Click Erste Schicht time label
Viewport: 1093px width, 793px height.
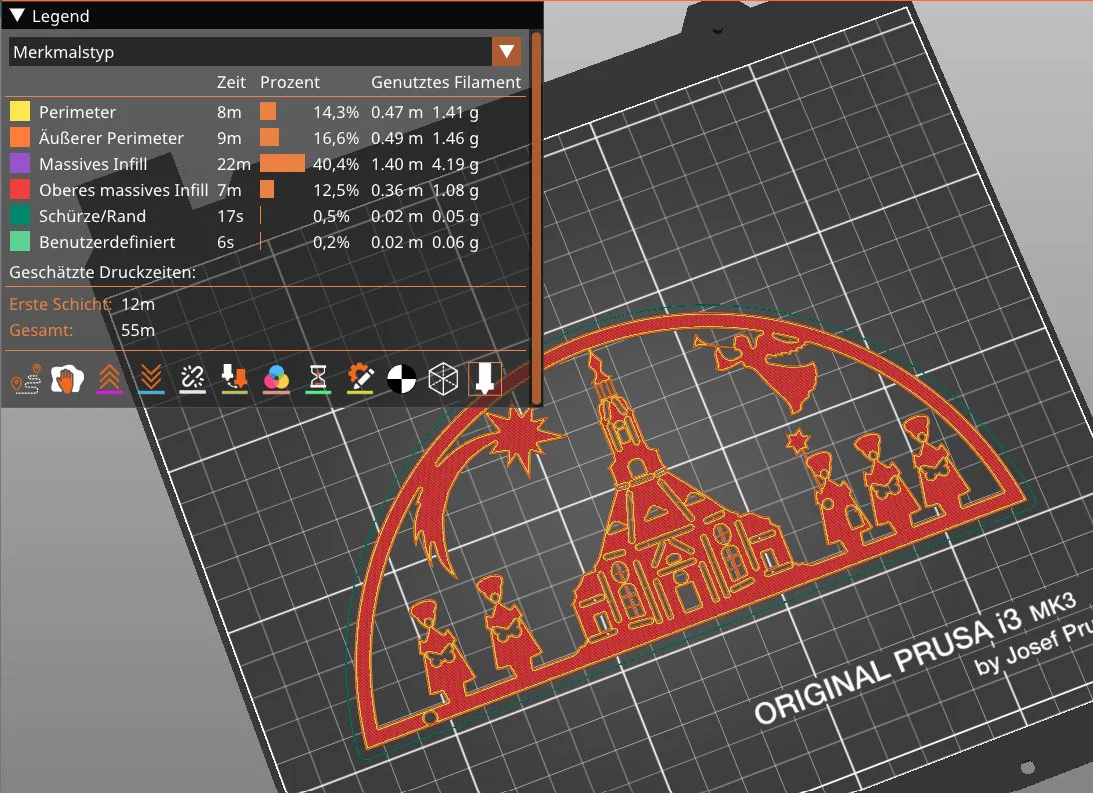pyautogui.click(x=60, y=304)
